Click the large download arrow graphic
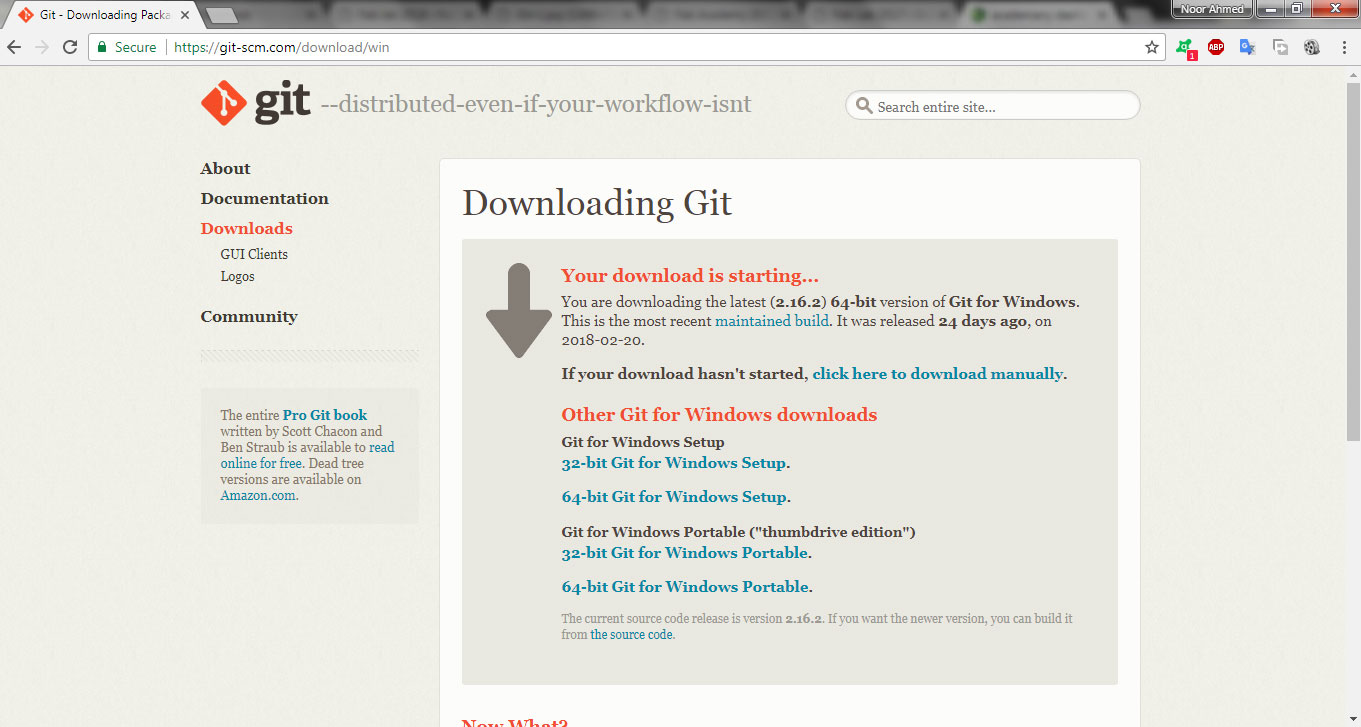This screenshot has width=1361, height=727. 519,311
